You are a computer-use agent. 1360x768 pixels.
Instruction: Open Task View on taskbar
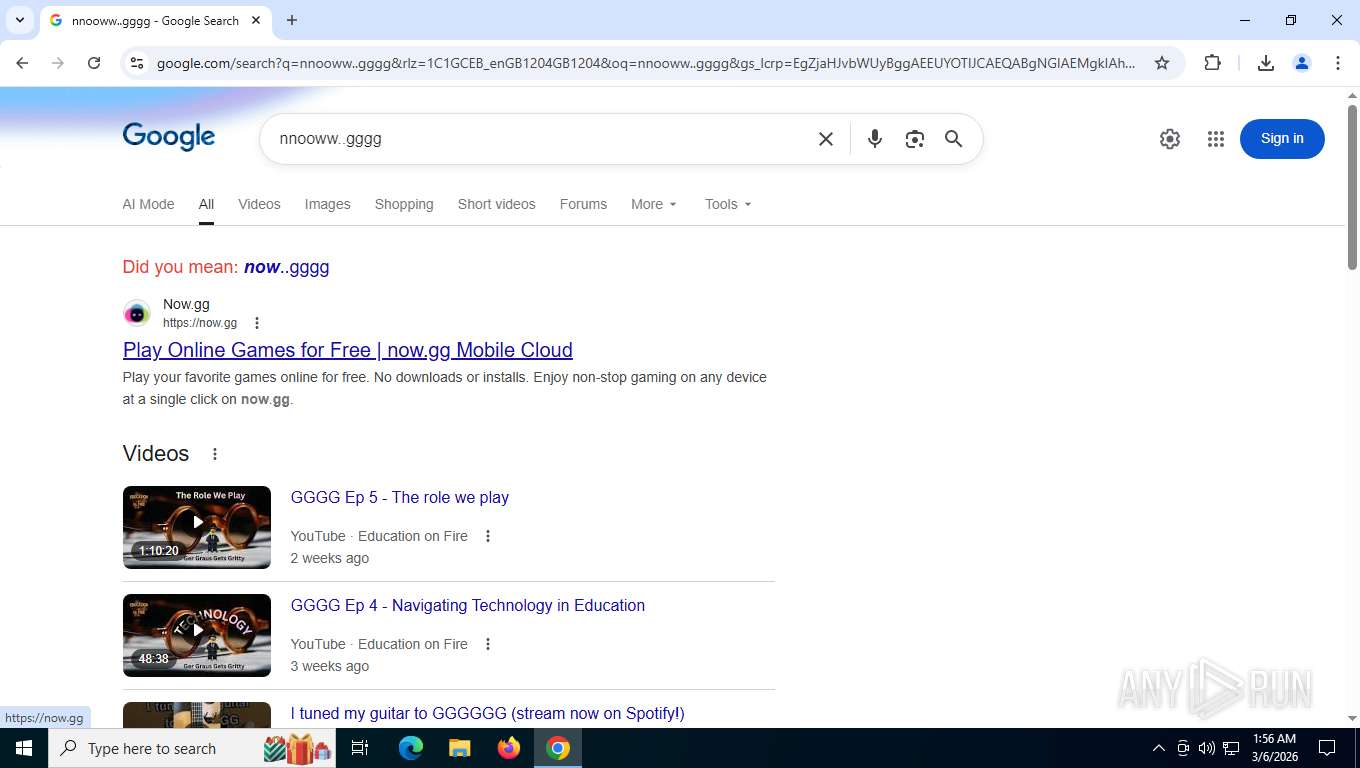tap(360, 748)
